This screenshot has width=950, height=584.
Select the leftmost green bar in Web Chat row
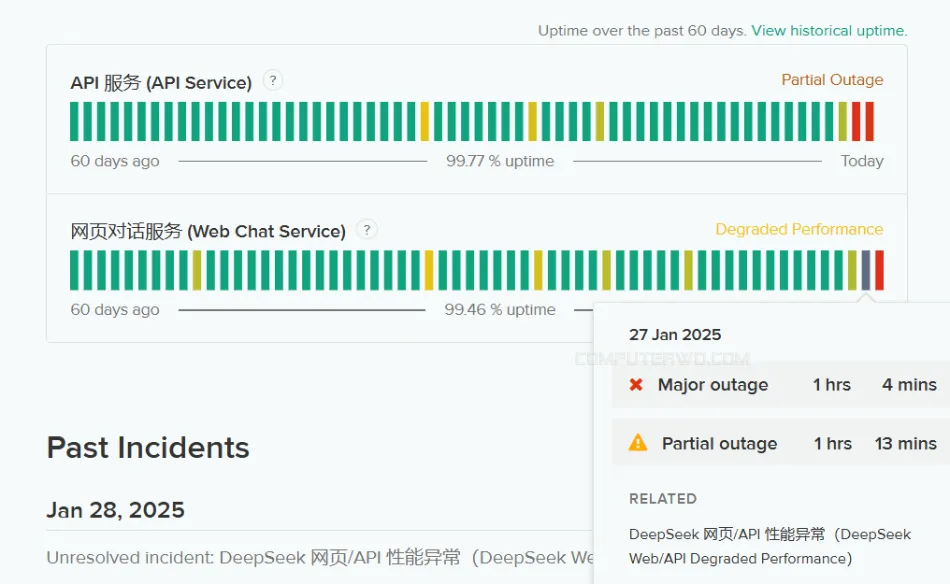point(75,270)
